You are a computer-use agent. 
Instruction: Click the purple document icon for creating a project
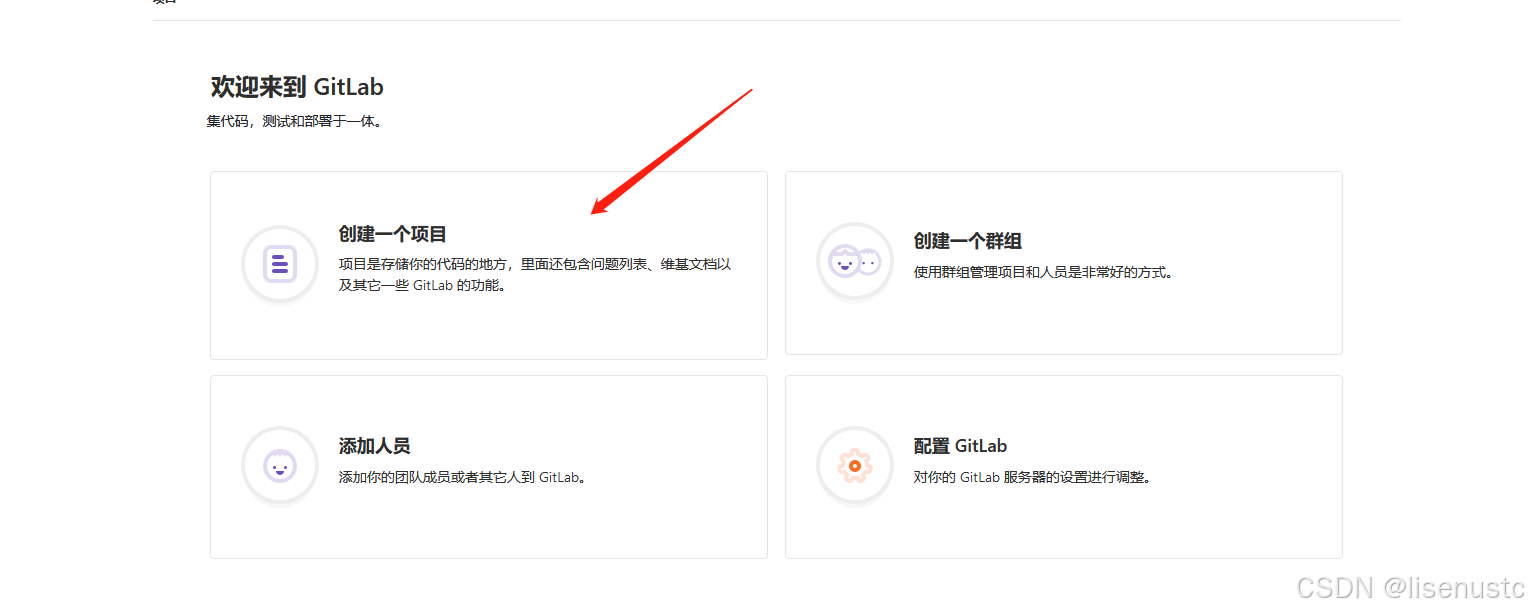pos(280,264)
